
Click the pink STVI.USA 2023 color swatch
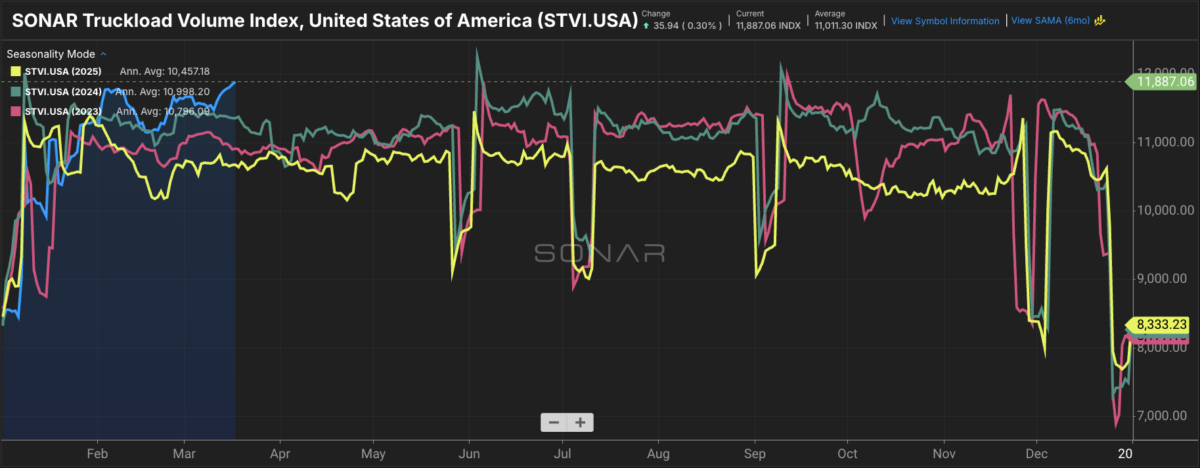[x=15, y=111]
